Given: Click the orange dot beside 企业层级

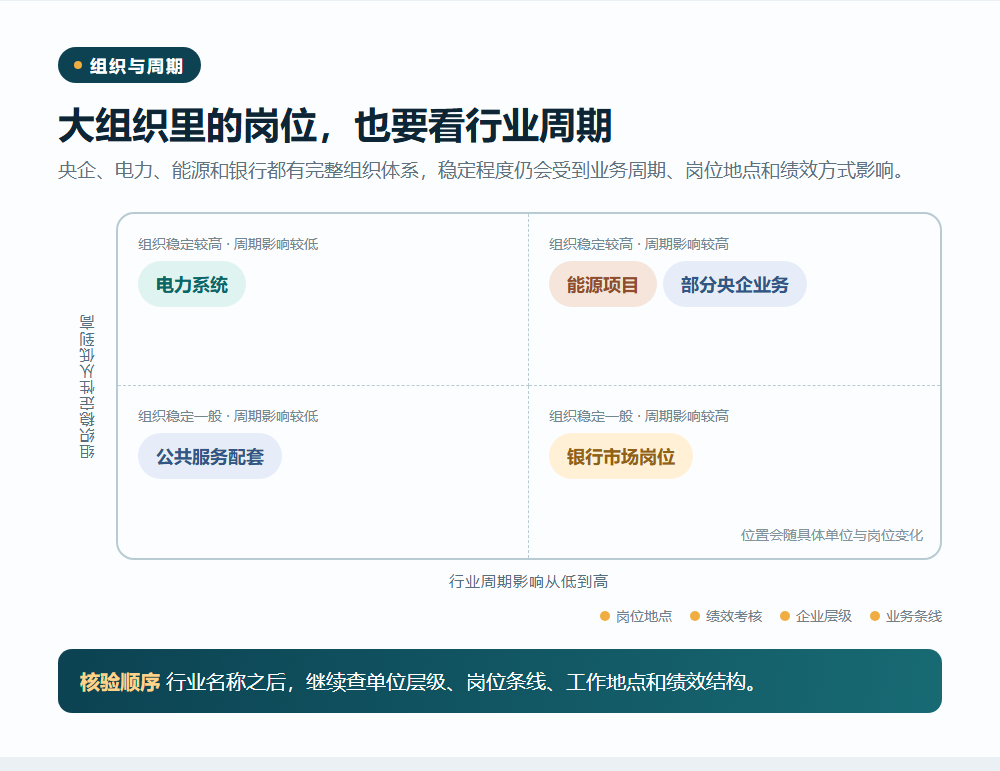Looking at the screenshot, I should [x=785, y=616].
